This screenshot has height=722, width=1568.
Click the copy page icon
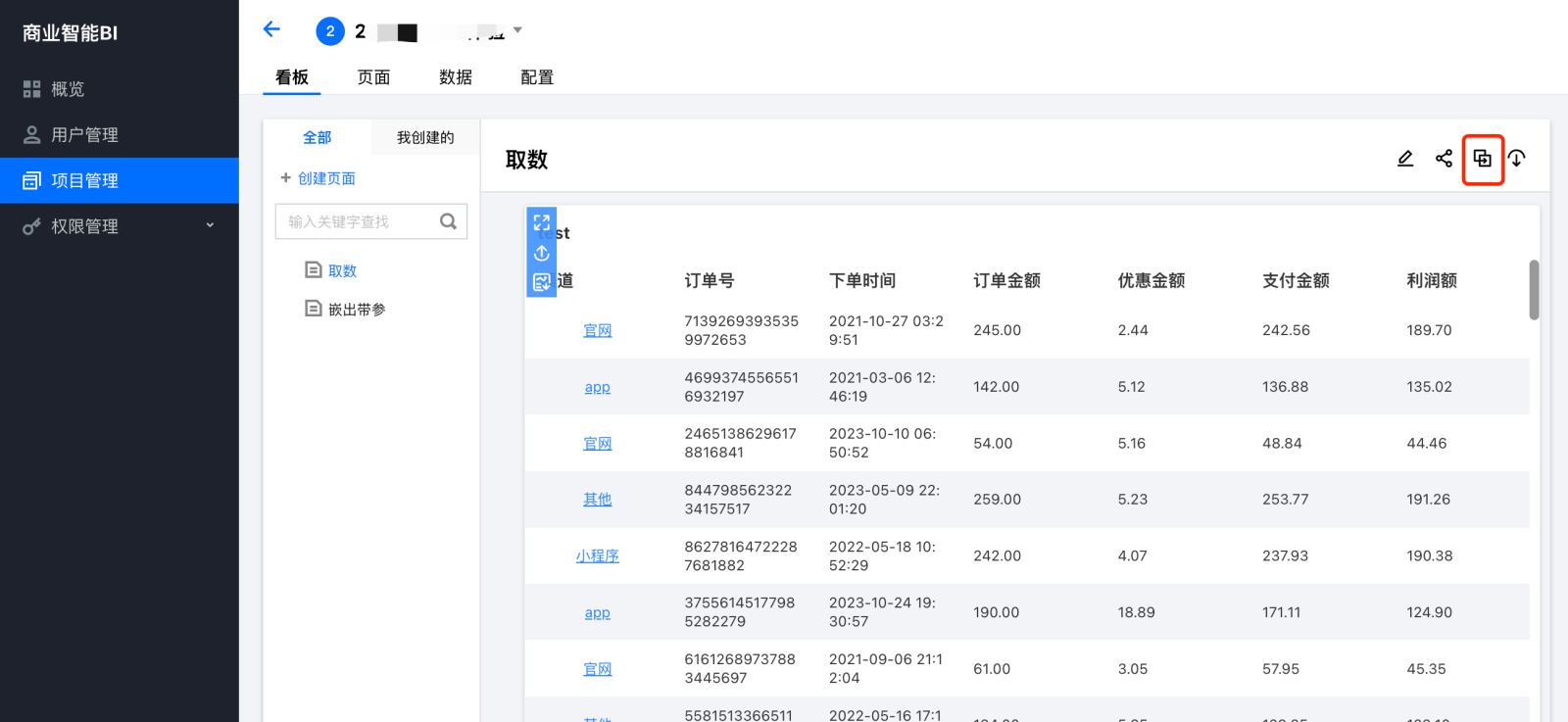click(1482, 159)
